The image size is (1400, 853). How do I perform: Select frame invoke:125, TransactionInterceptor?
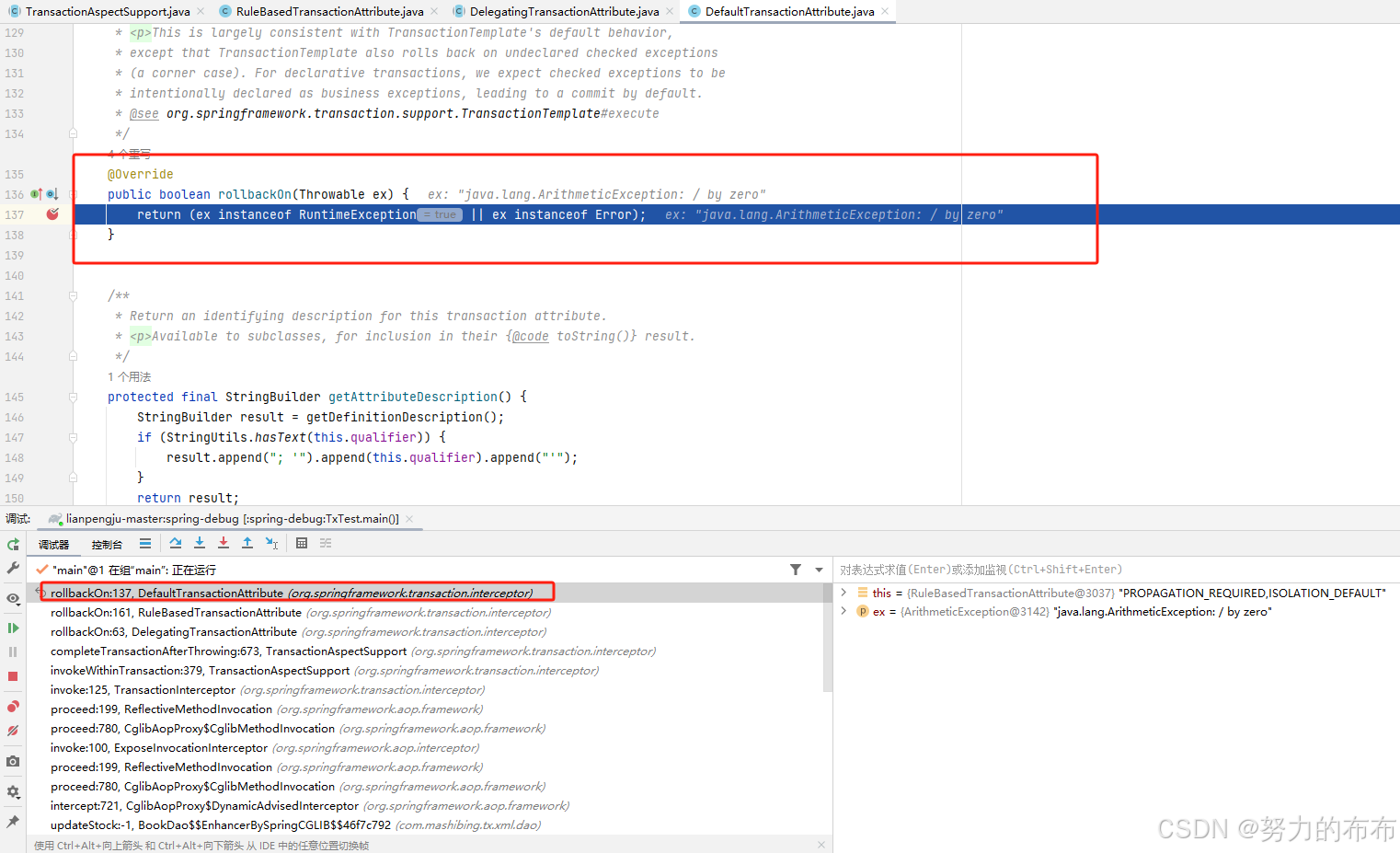pyautogui.click(x=430, y=689)
